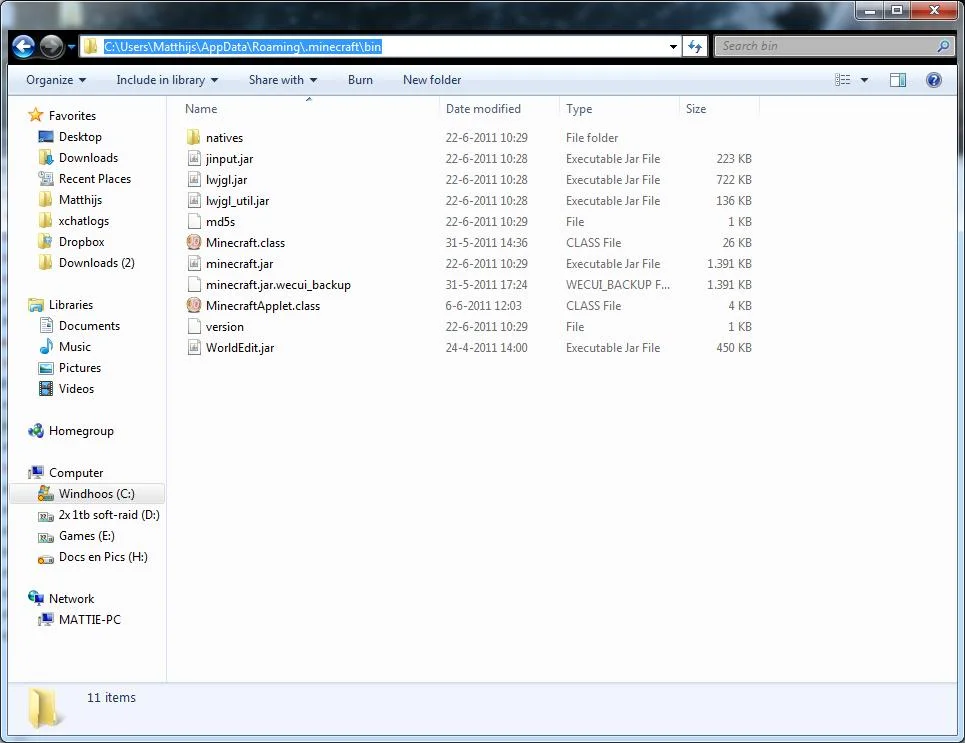Select the Windhoos (C:) drive
Image resolution: width=965 pixels, height=743 pixels.
click(x=87, y=494)
